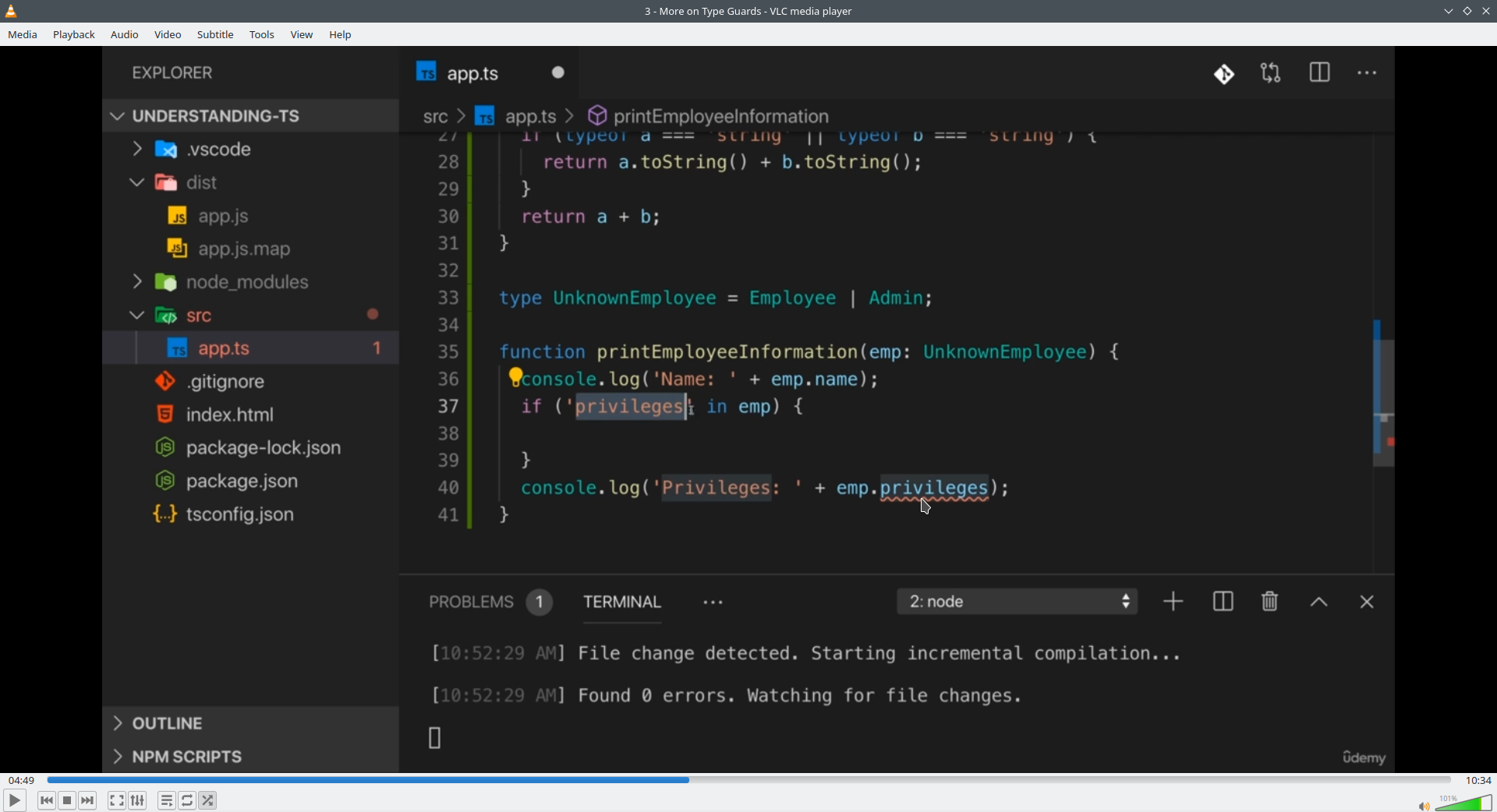Click the git source control diamond icon
The width and height of the screenshot is (1497, 812).
point(1224,74)
